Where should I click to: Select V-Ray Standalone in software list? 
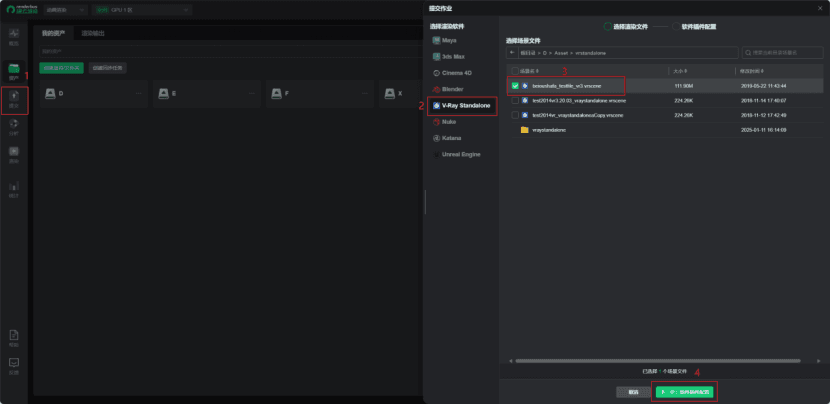pyautogui.click(x=462, y=105)
